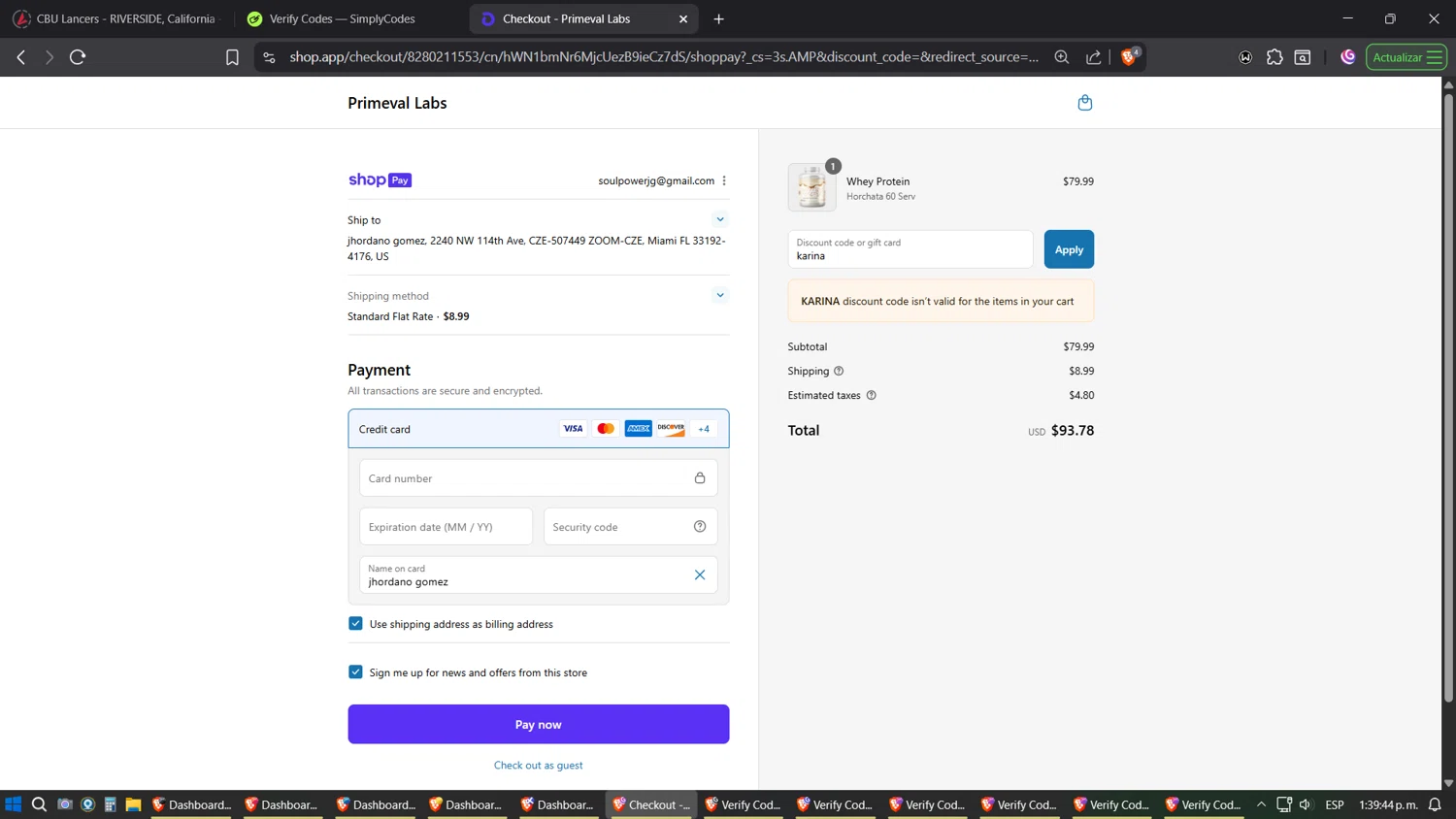
Task: Click the Shop Pay logo
Action: point(380,180)
